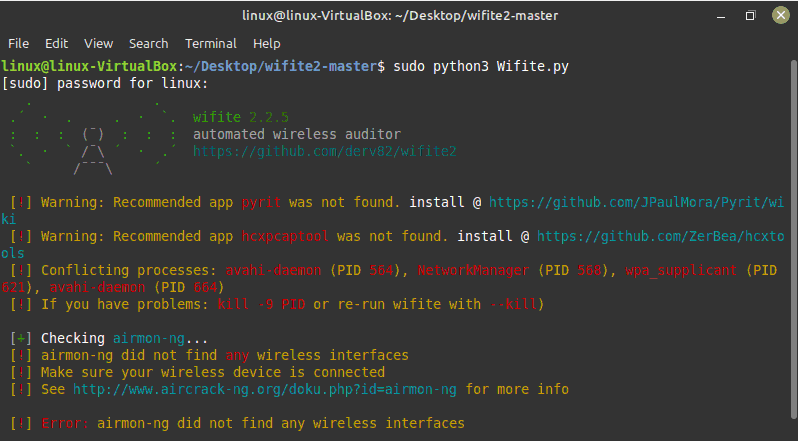This screenshot has width=798, height=441.
Task: Open the Help menu
Action: click(267, 44)
